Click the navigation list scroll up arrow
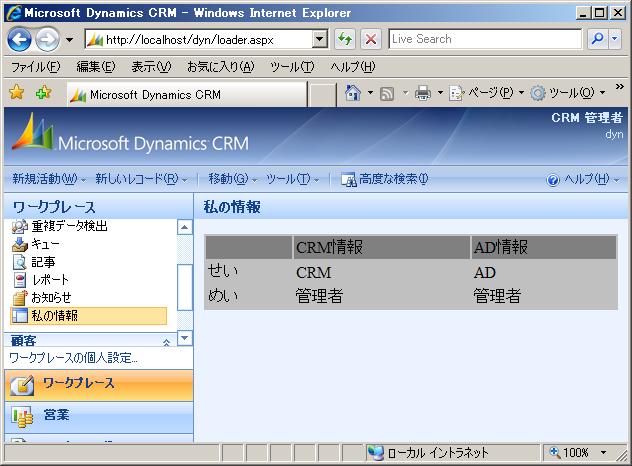 pos(185,227)
